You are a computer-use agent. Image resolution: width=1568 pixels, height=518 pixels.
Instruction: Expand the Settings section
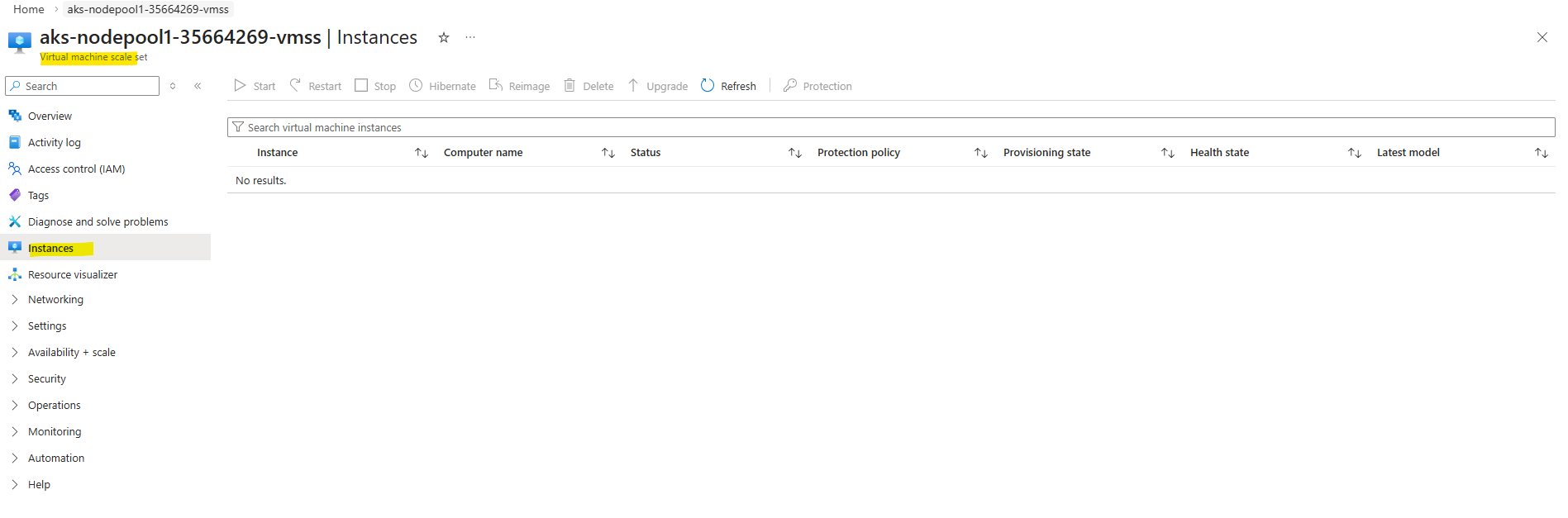pos(15,326)
